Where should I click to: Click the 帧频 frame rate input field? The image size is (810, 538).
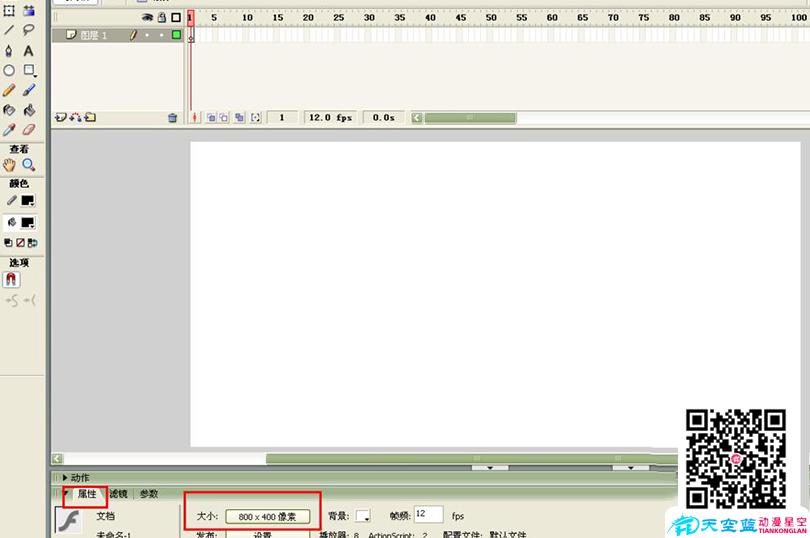click(428, 514)
